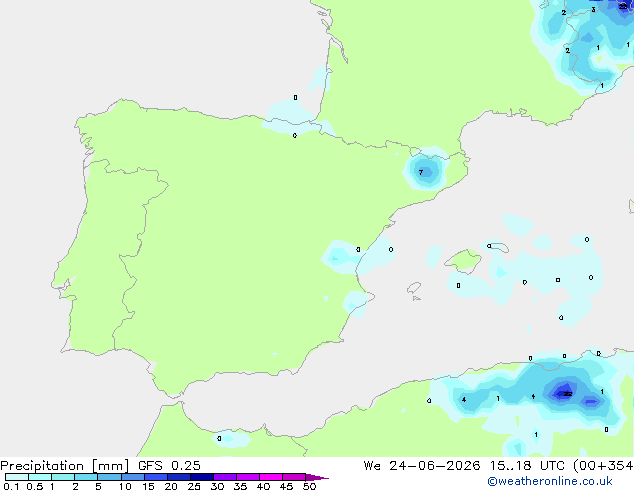This screenshot has height=490, width=634.
Task: Click the 1–2 mm legend swatch
Action: pos(63,477)
